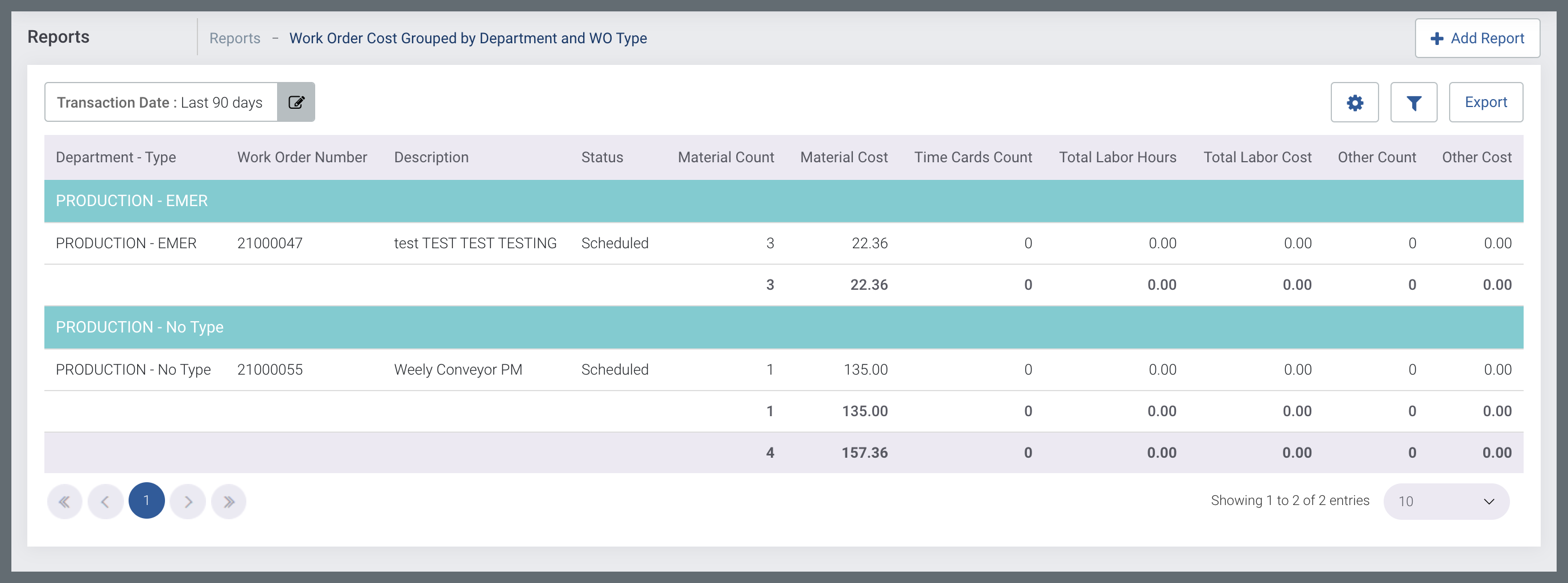Sort by Material Cost column header
The width and height of the screenshot is (1568, 583).
(x=844, y=157)
